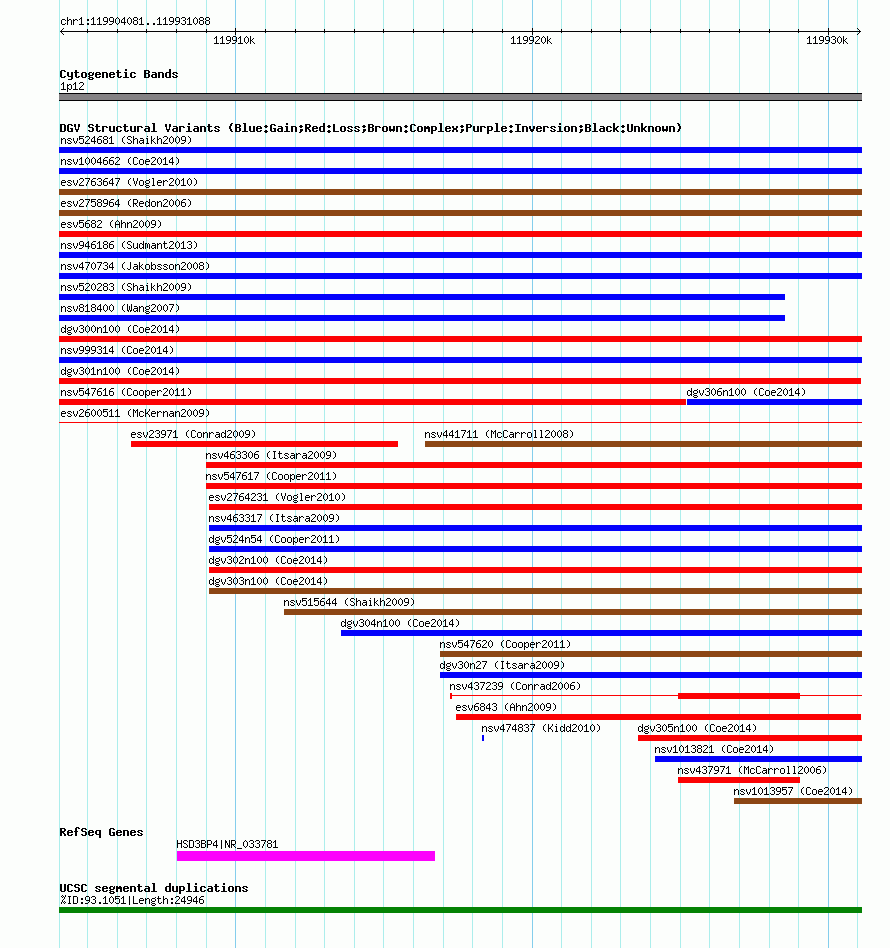
Task: Select the nsv520283 (Shaikh2009) label
Action: (126, 287)
